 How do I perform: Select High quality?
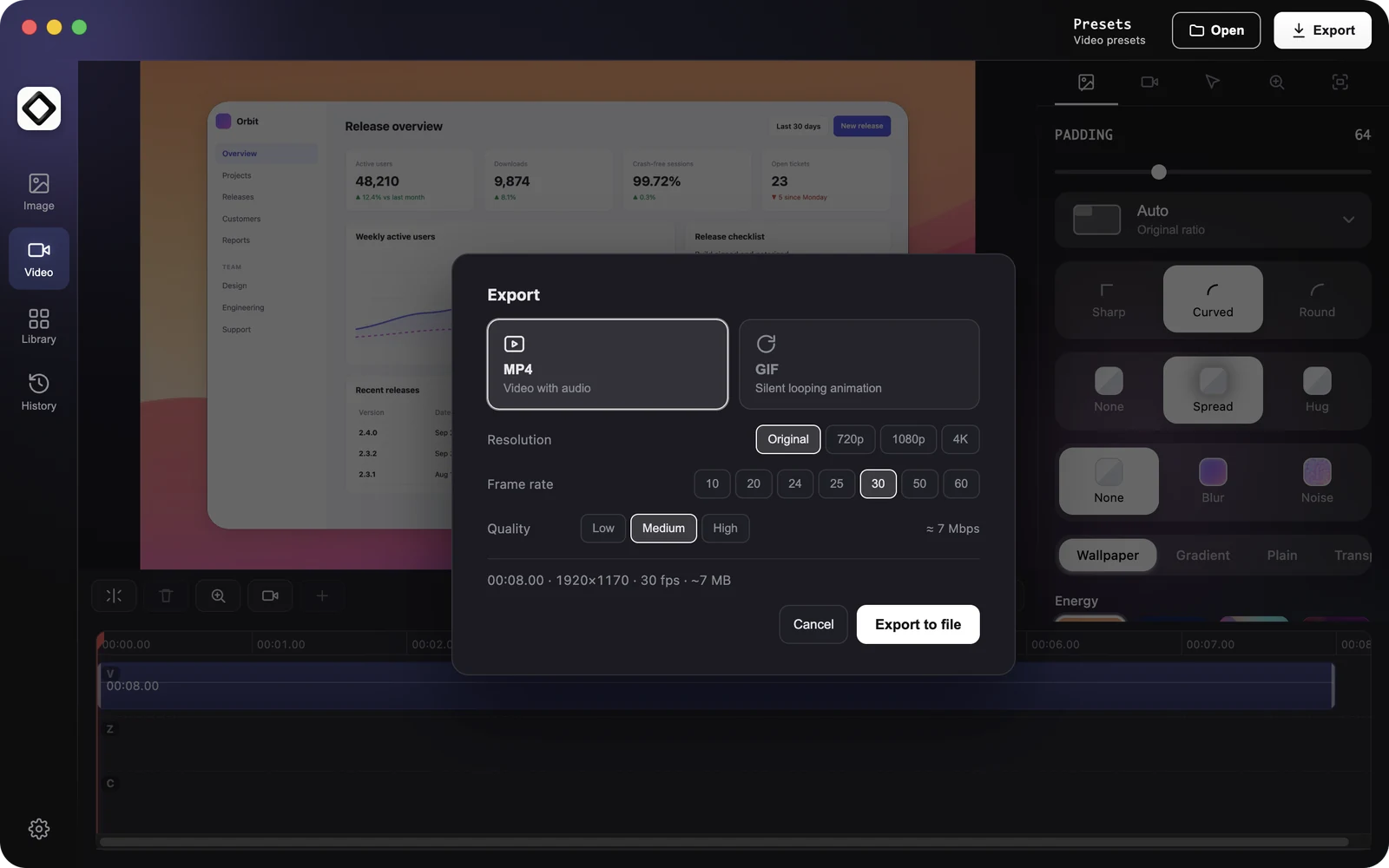point(725,529)
